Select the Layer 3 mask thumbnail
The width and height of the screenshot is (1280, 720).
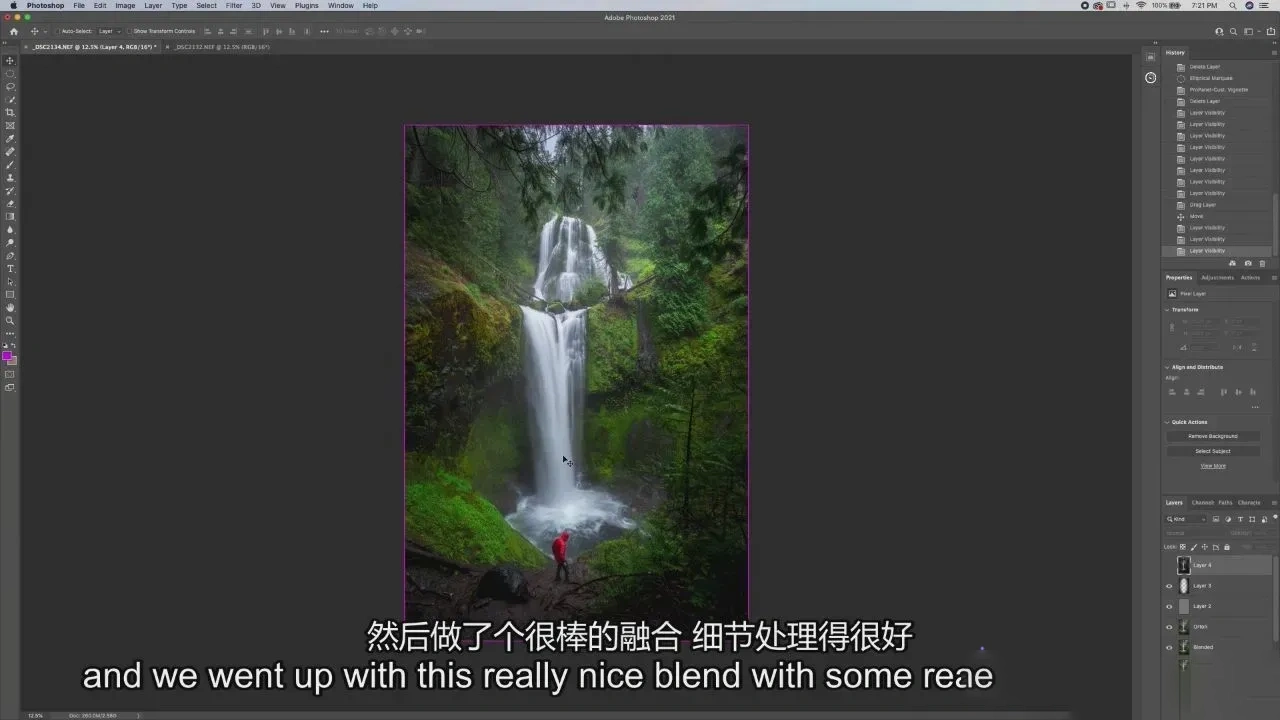tap(1184, 586)
